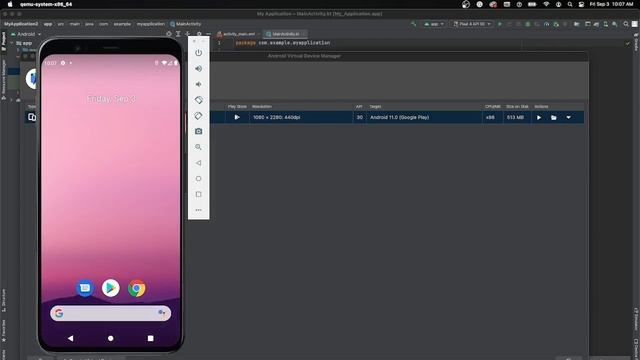The height and width of the screenshot is (360, 640).
Task: Click MainActivity in breadcrumb bar
Action: click(x=186, y=24)
